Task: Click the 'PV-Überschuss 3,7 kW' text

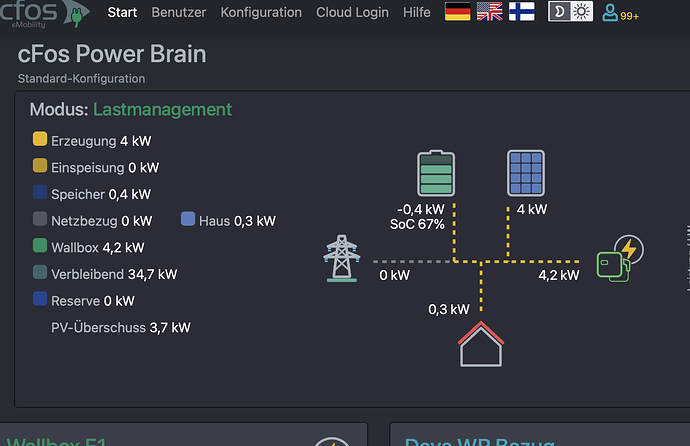Action: coord(121,328)
